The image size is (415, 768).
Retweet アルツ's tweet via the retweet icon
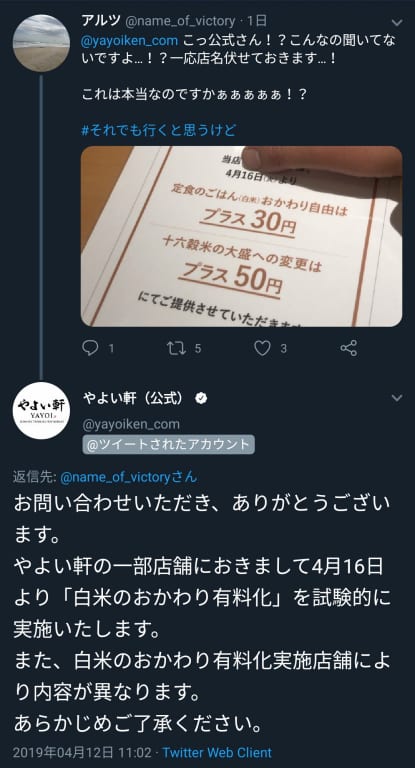pos(175,348)
